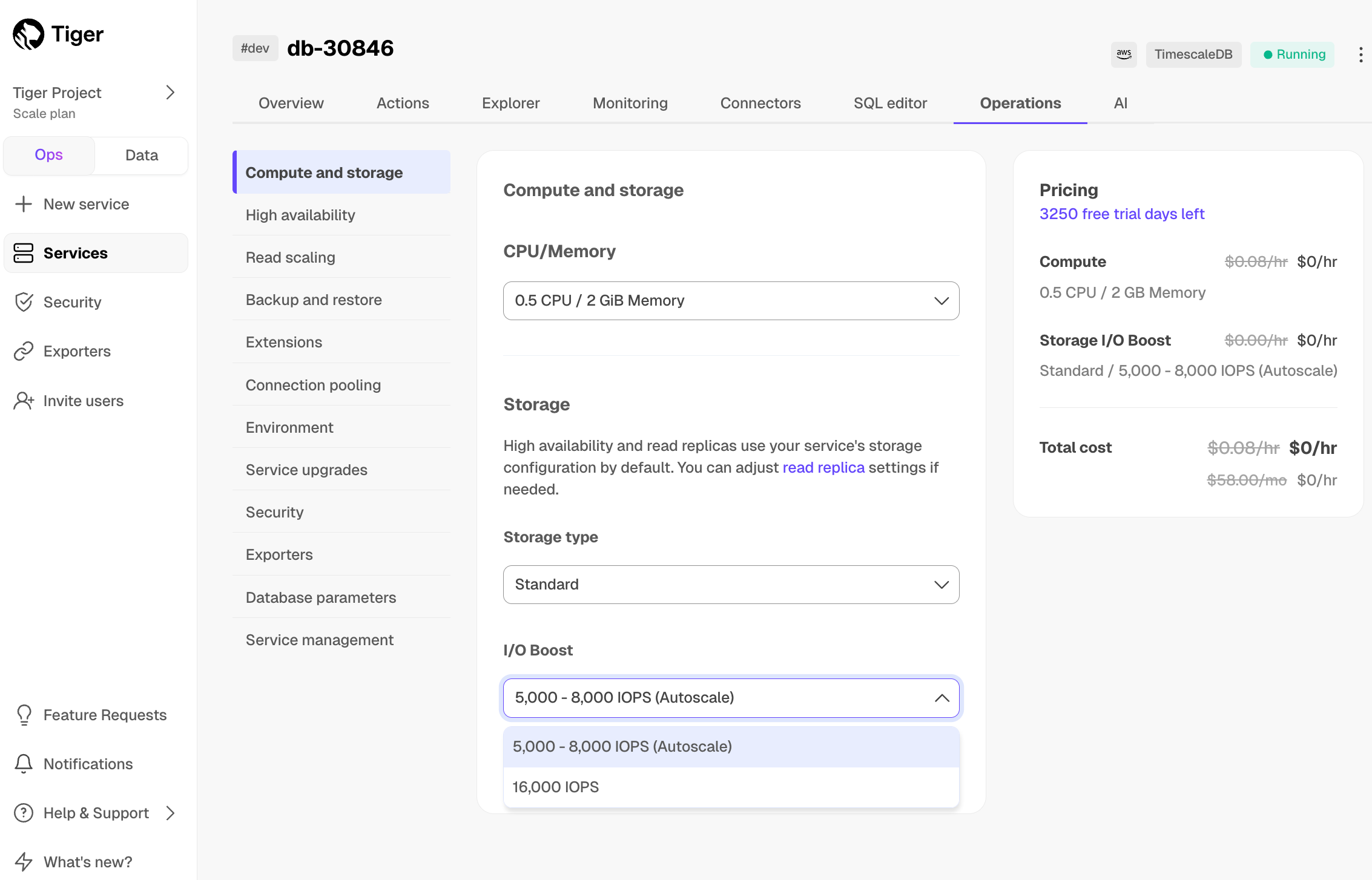Click the Security shield icon in sidebar

coord(23,302)
